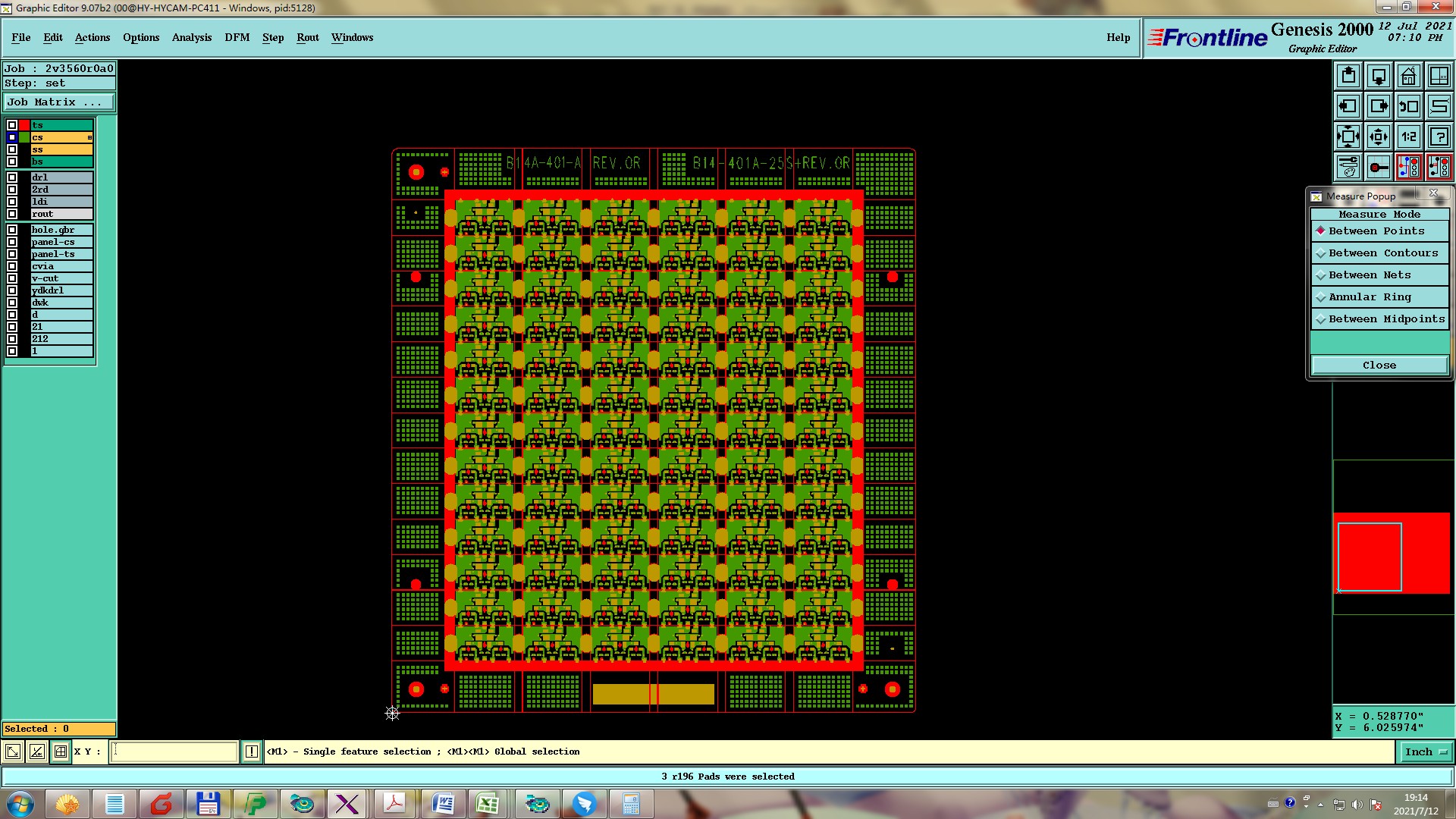Click the 1:2 zoom scale icon
Screen dimensions: 1456x819
1408,136
